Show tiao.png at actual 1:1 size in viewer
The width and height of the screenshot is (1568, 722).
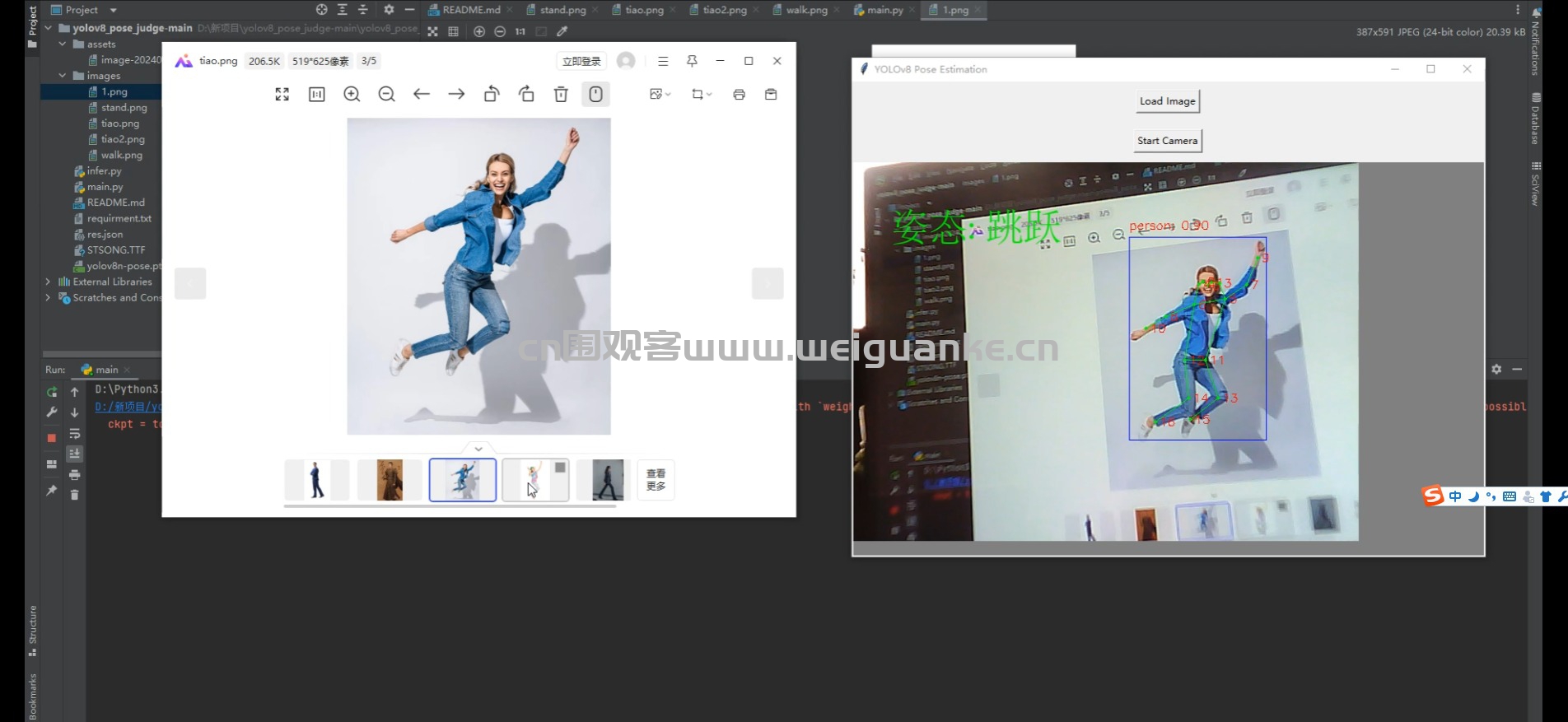(316, 94)
